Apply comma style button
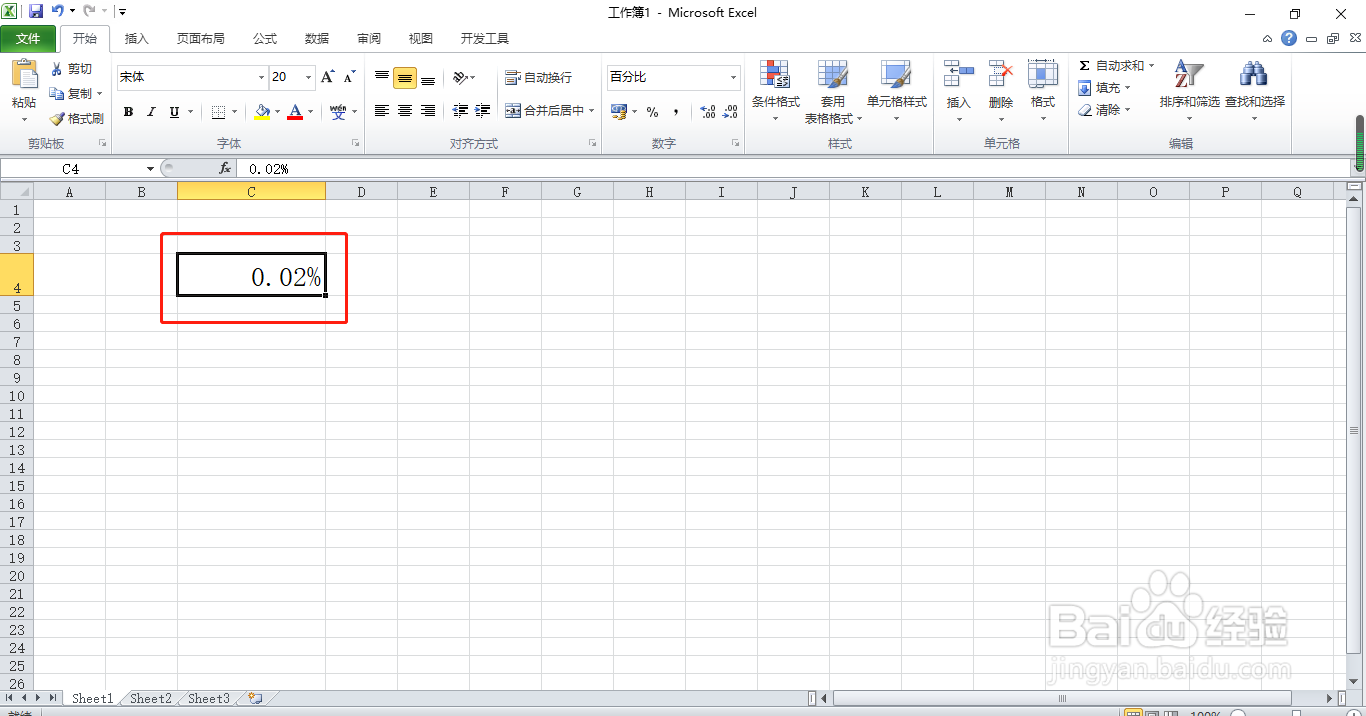1366x716 pixels. 676,112
